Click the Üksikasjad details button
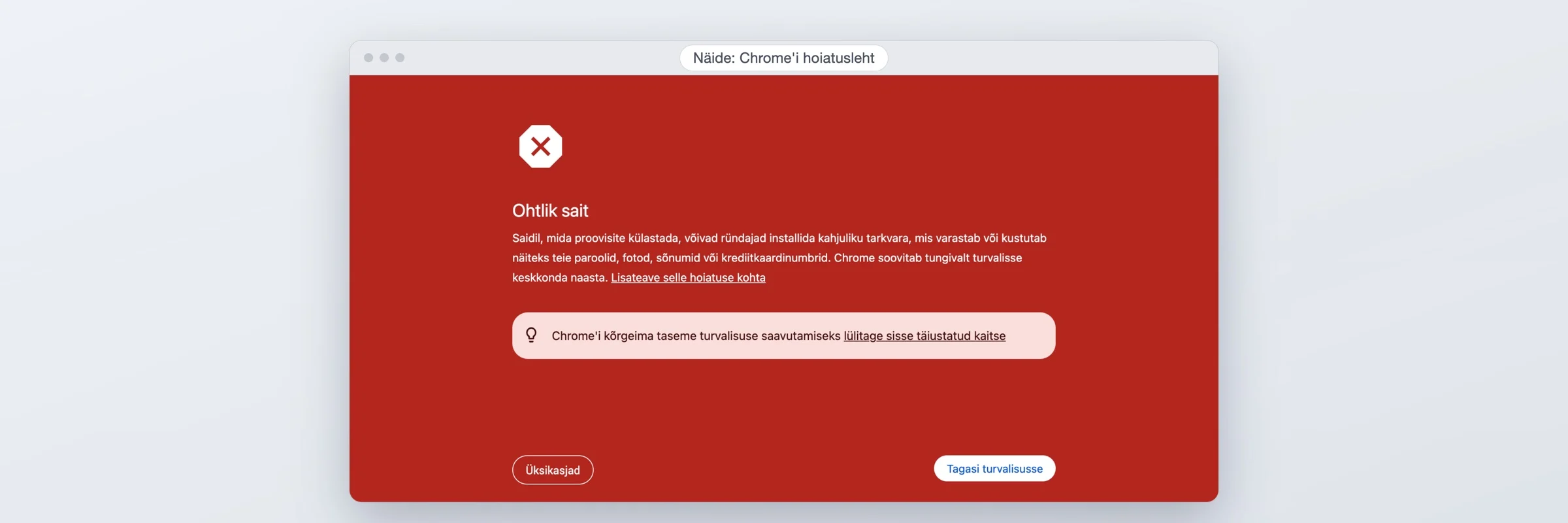Screen dimensions: 1568x523 tap(553, 470)
